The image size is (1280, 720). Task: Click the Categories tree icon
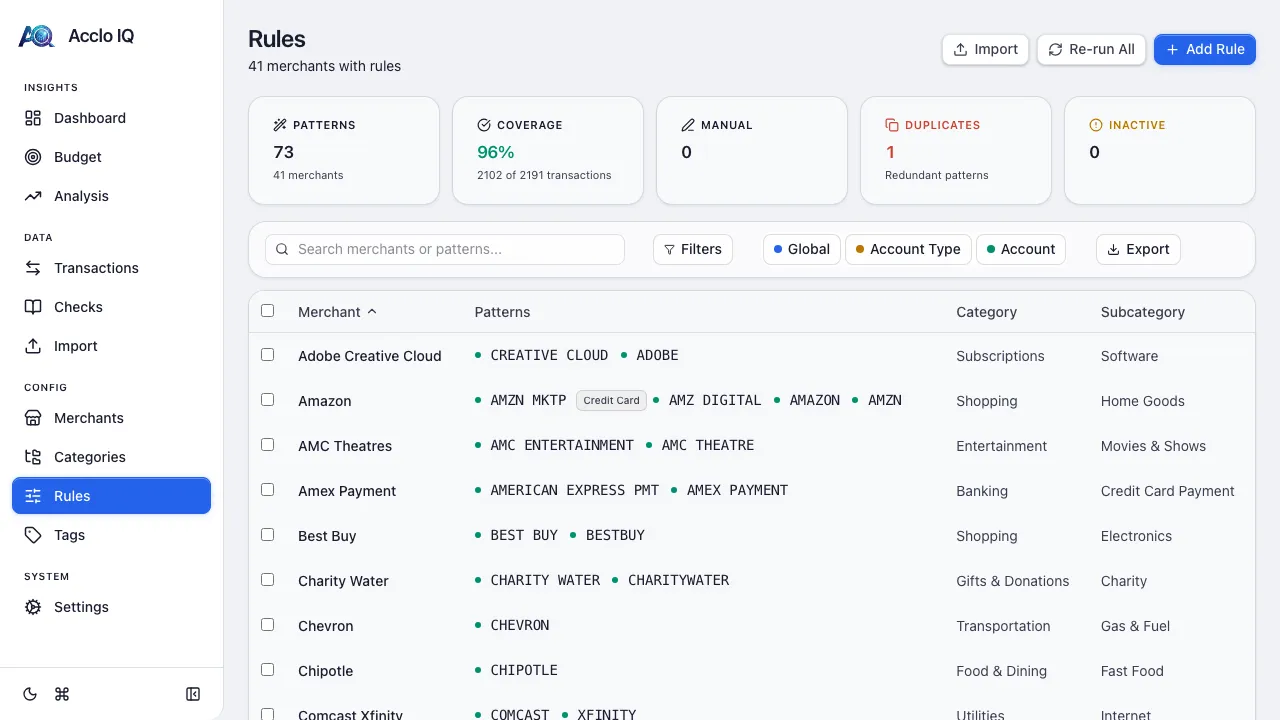[x=33, y=457]
